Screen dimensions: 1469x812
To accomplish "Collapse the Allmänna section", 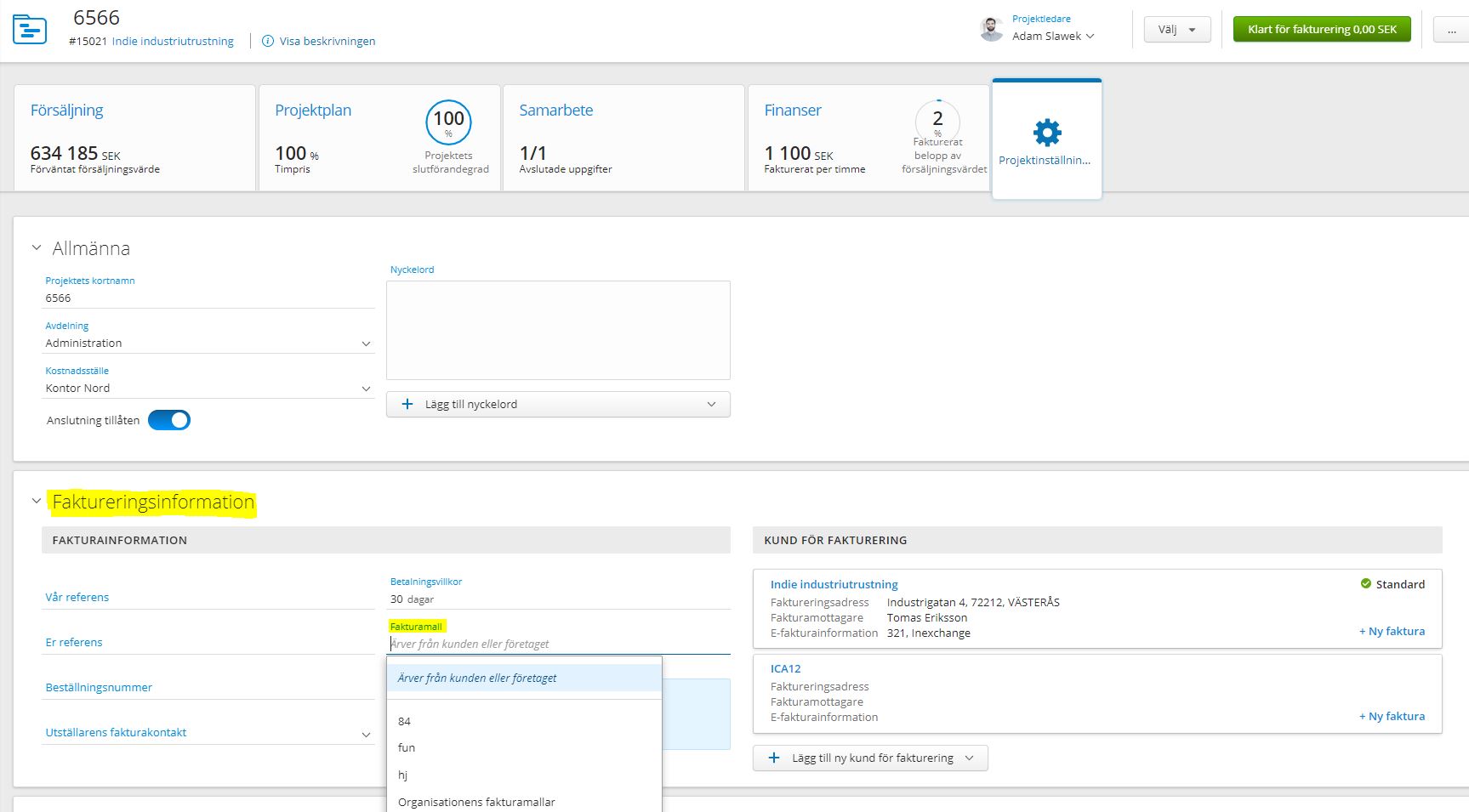I will tap(37, 248).
